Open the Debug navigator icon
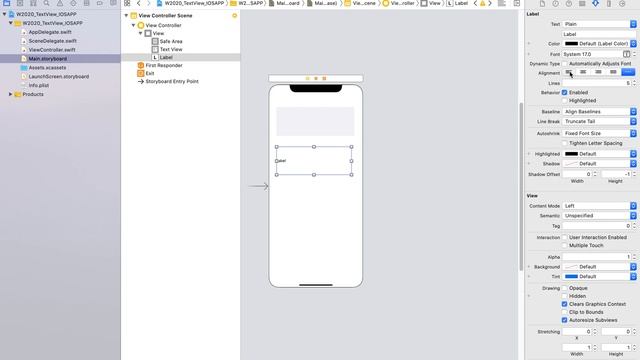Image resolution: width=640 pixels, height=360 pixels. click(87, 3)
